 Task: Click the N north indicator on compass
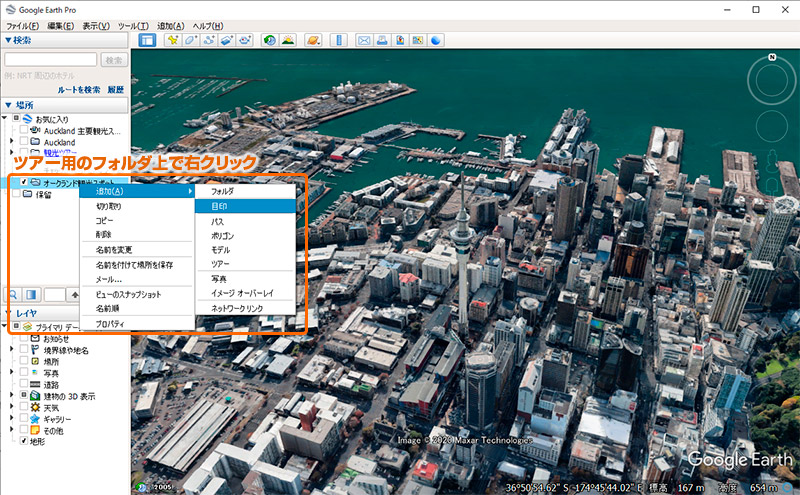[x=772, y=57]
